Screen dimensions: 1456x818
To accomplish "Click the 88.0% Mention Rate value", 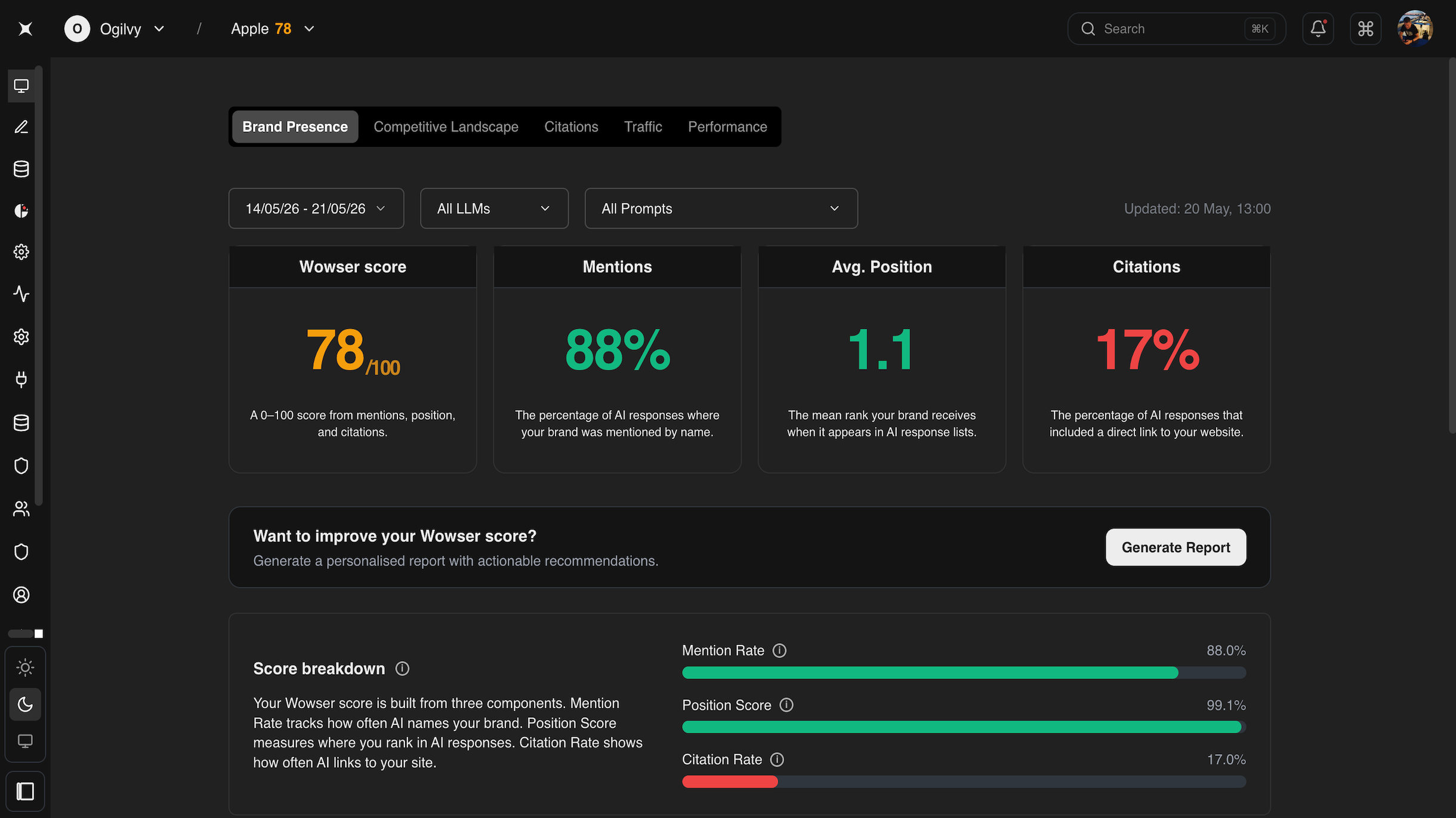I will click(1226, 651).
